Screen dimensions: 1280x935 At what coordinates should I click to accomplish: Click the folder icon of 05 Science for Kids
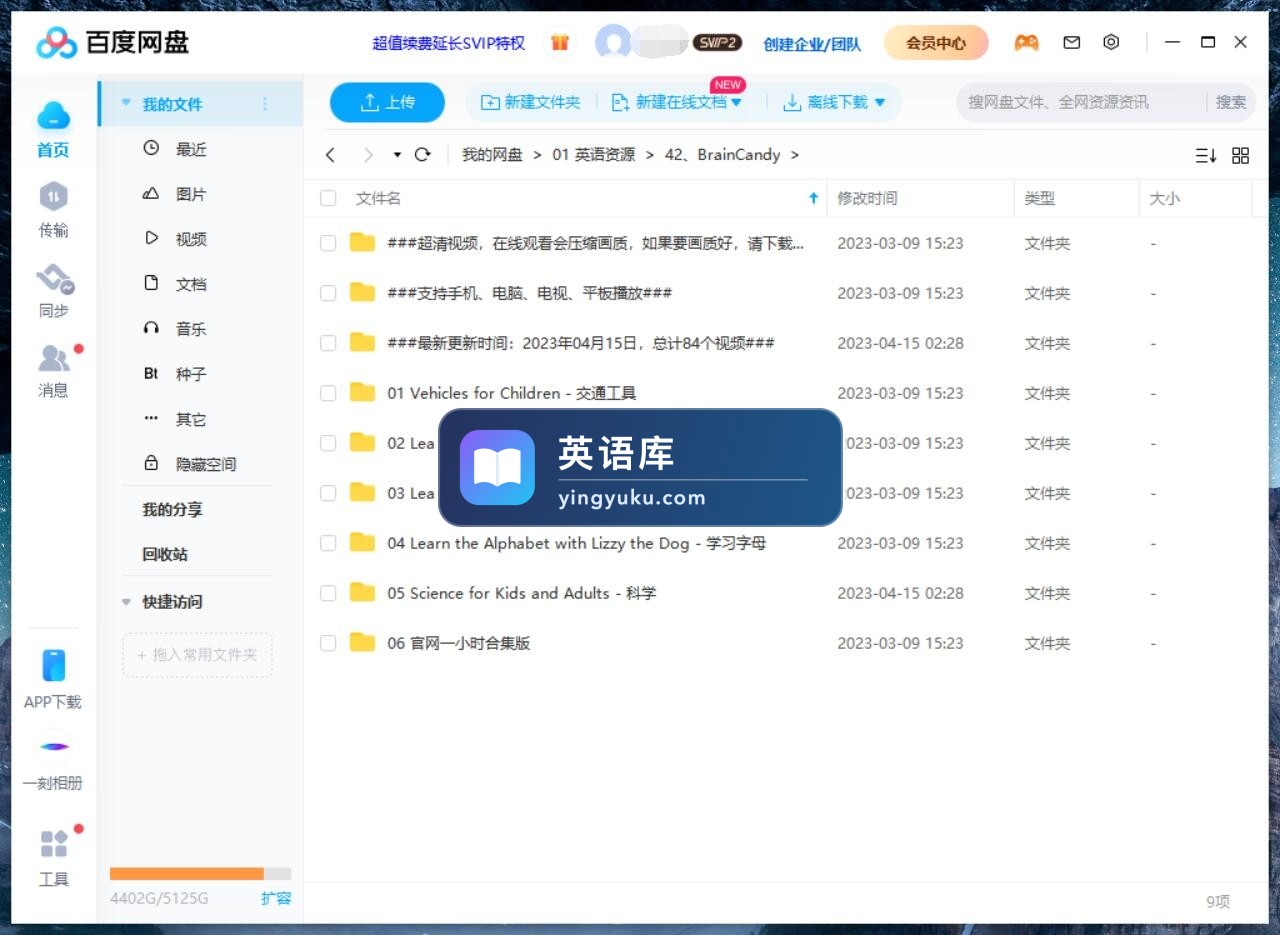pyautogui.click(x=362, y=592)
